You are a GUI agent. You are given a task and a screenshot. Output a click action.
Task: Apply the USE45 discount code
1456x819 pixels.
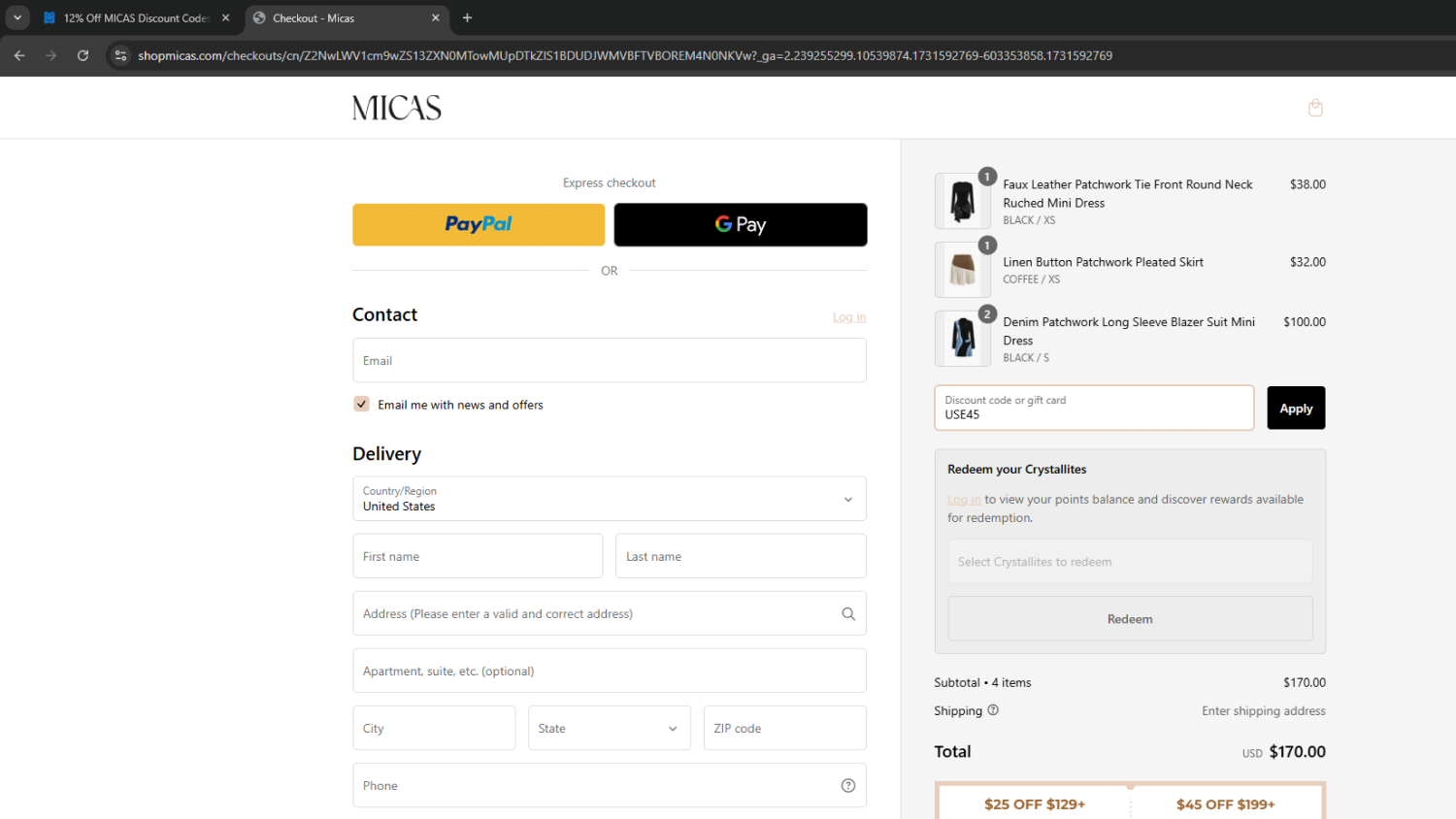click(x=1295, y=409)
